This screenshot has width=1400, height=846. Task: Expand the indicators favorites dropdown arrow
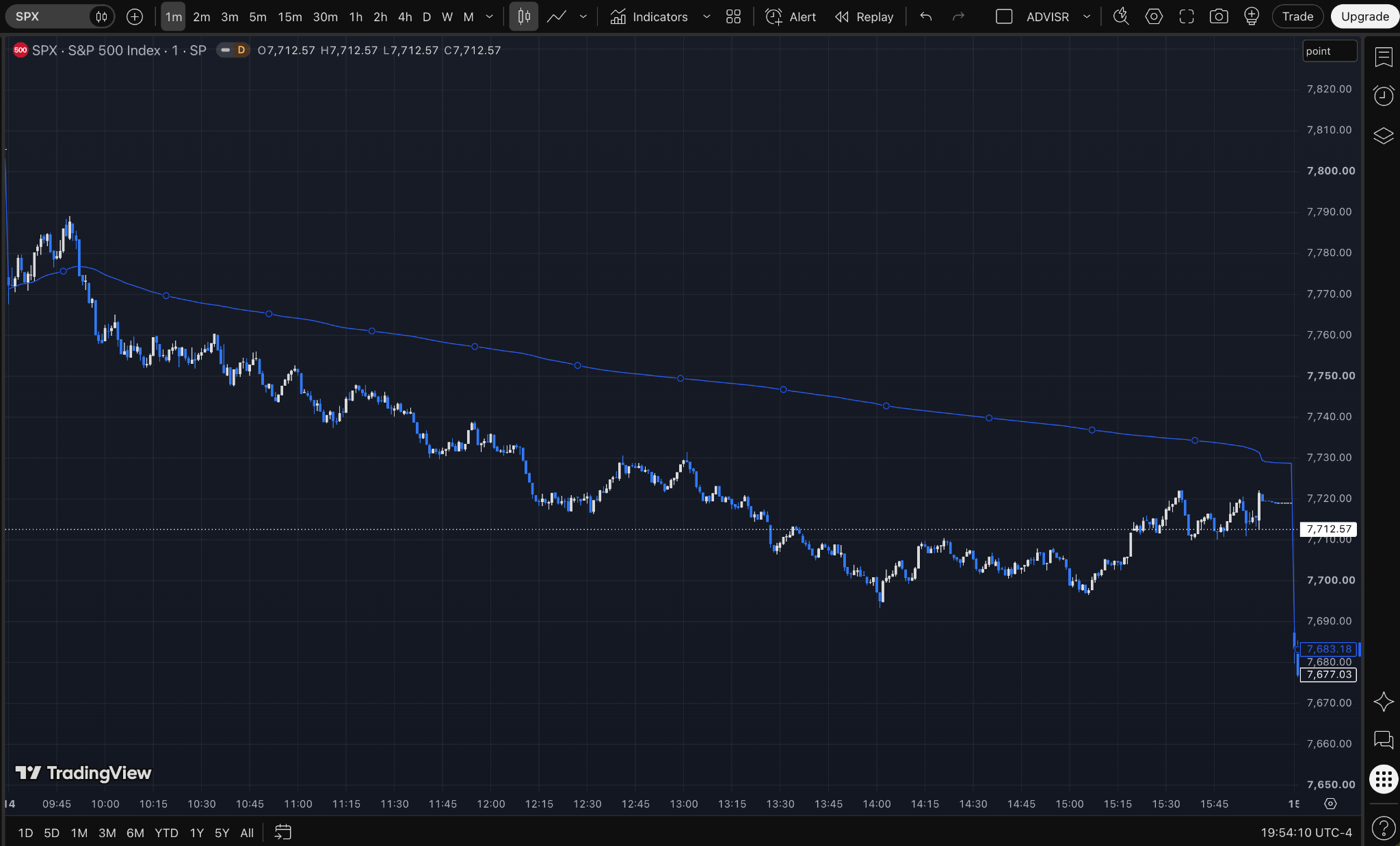pos(706,16)
